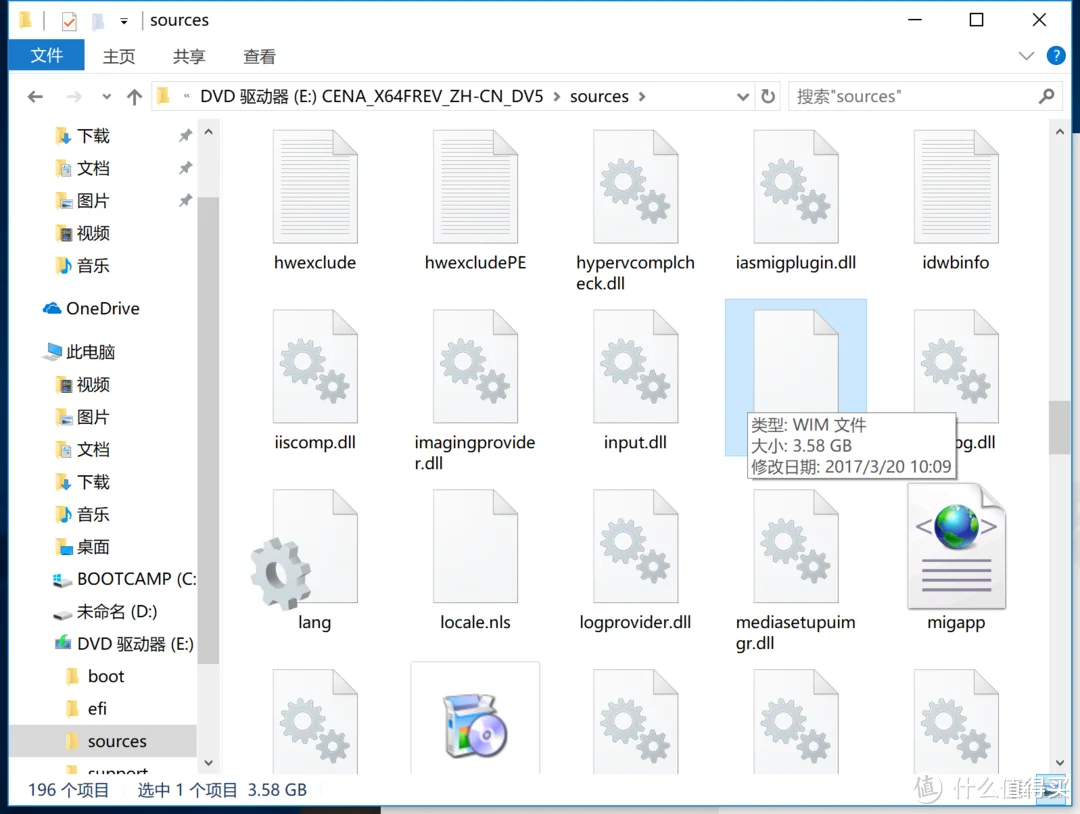The width and height of the screenshot is (1080, 814).
Task: Open recent locations dropdown arrow
Action: [106, 96]
